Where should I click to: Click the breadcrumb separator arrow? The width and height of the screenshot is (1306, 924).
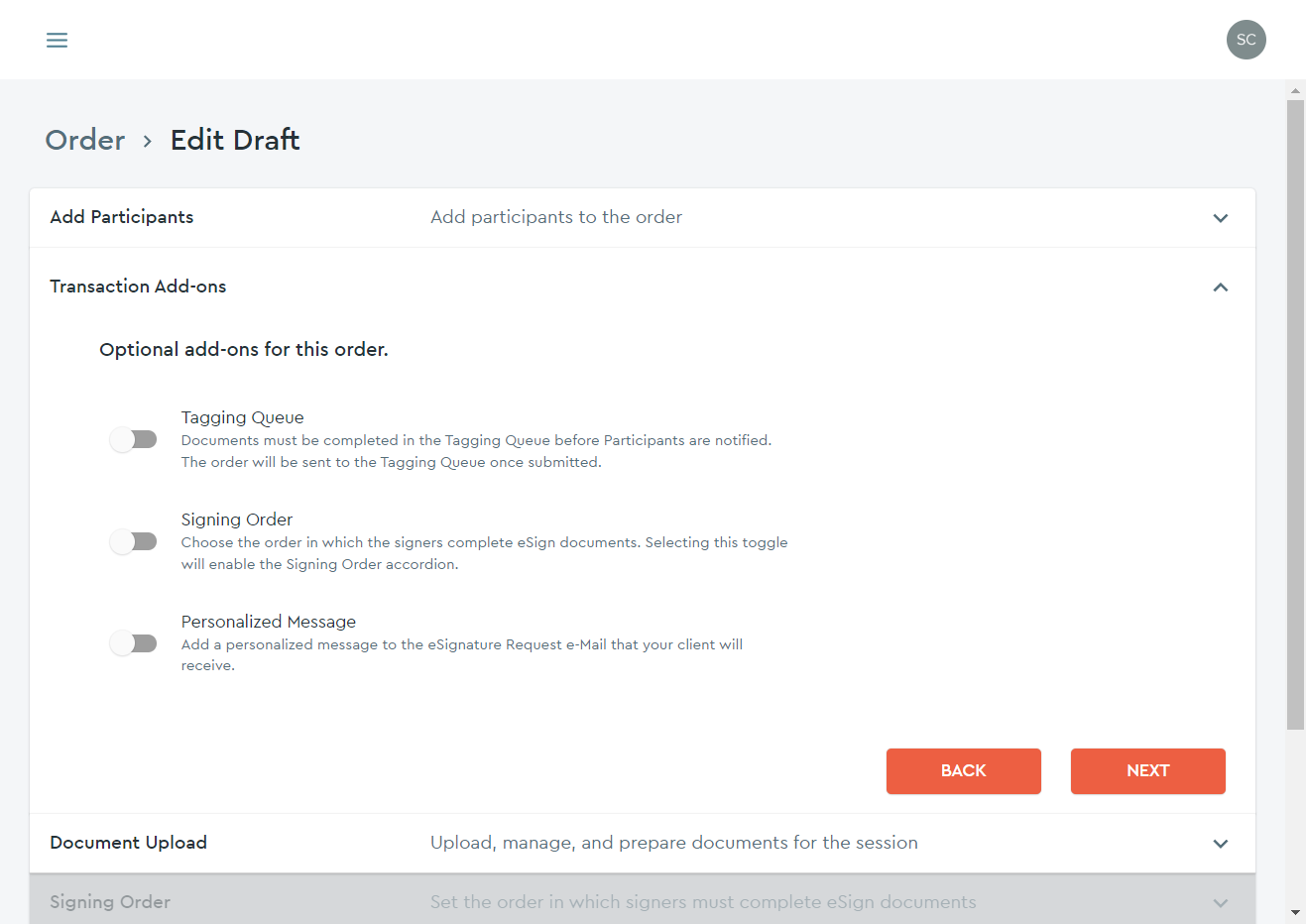pyautogui.click(x=148, y=141)
